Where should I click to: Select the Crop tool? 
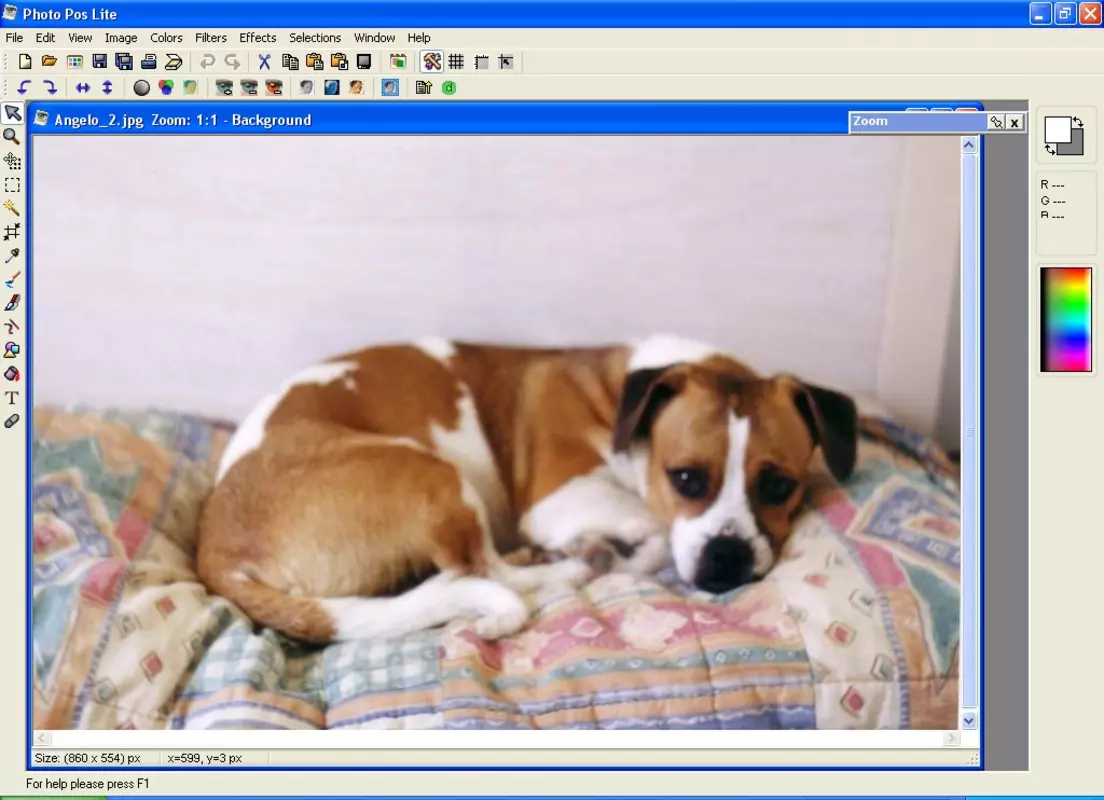tap(12, 232)
